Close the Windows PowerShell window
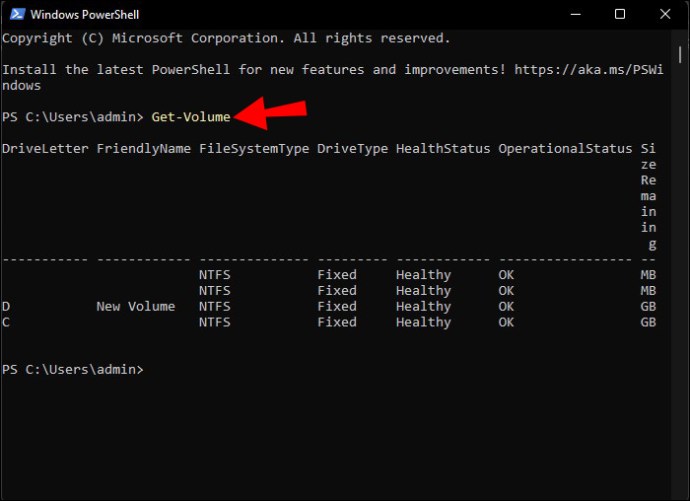This screenshot has width=690, height=501. click(x=663, y=14)
